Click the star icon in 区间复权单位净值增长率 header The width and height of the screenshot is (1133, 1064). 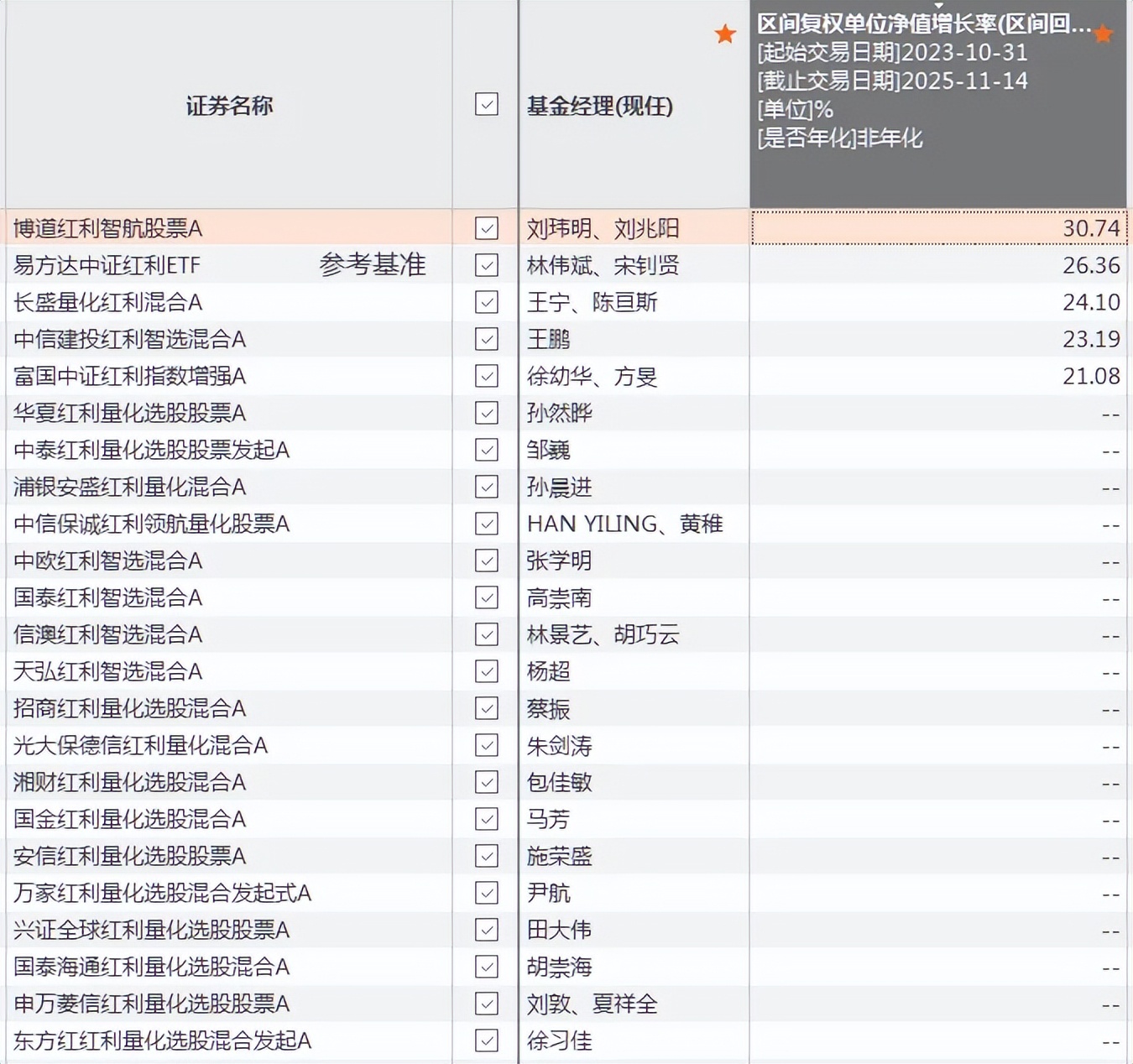point(1104,34)
